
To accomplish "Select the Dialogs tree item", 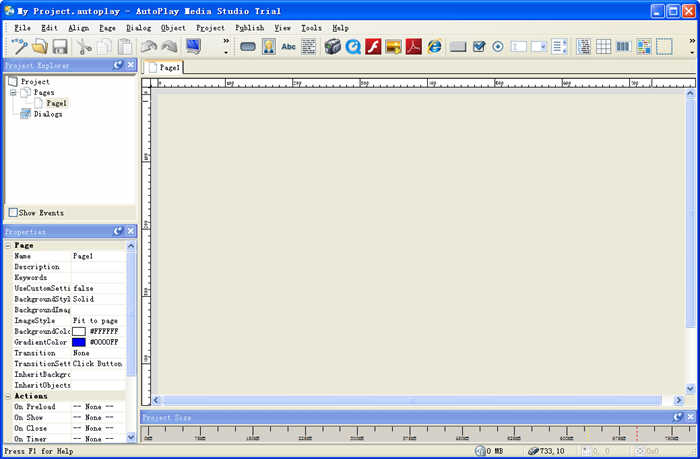I will point(48,114).
